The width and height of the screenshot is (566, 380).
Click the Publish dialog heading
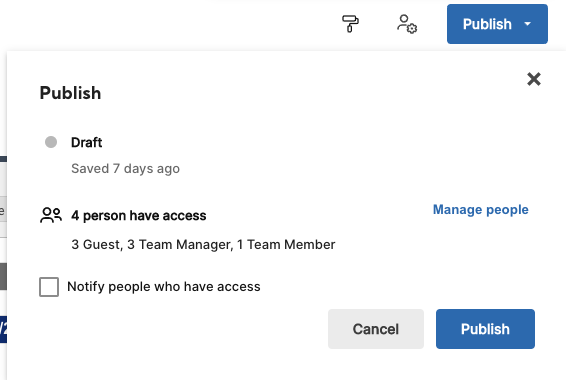(70, 93)
